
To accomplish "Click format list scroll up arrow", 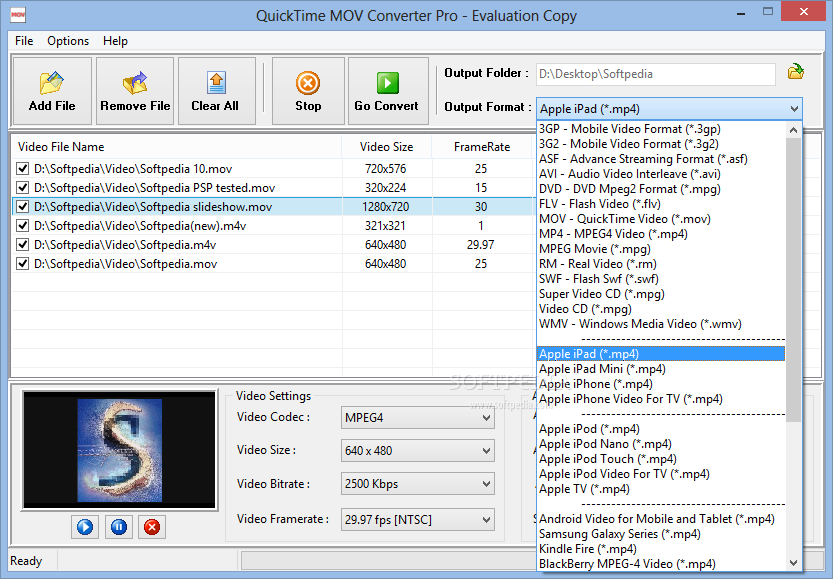I will (x=793, y=130).
